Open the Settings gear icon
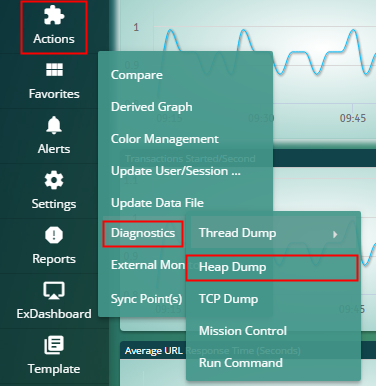The image size is (376, 386). pos(54,180)
